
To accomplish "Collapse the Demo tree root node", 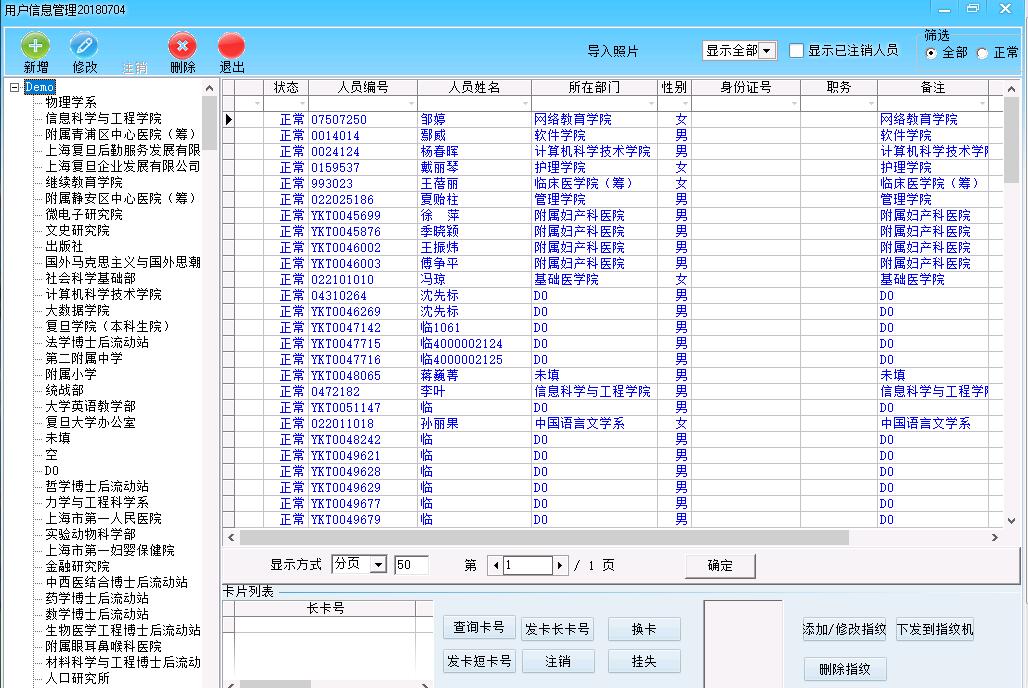I will click(14, 87).
